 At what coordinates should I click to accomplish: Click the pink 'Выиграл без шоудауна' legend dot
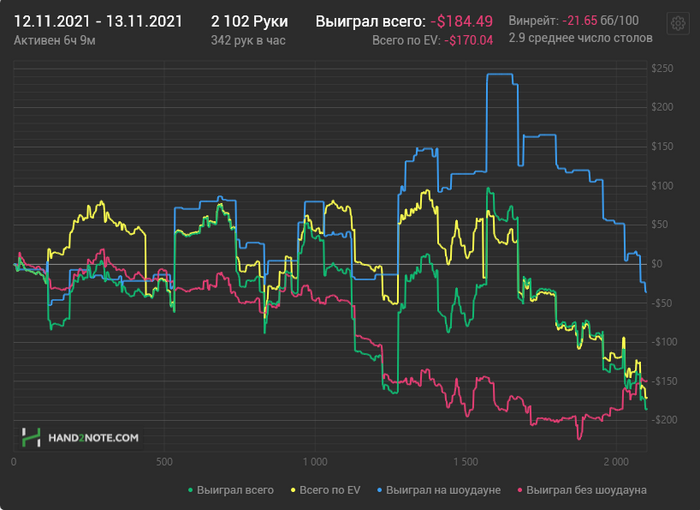(x=520, y=490)
